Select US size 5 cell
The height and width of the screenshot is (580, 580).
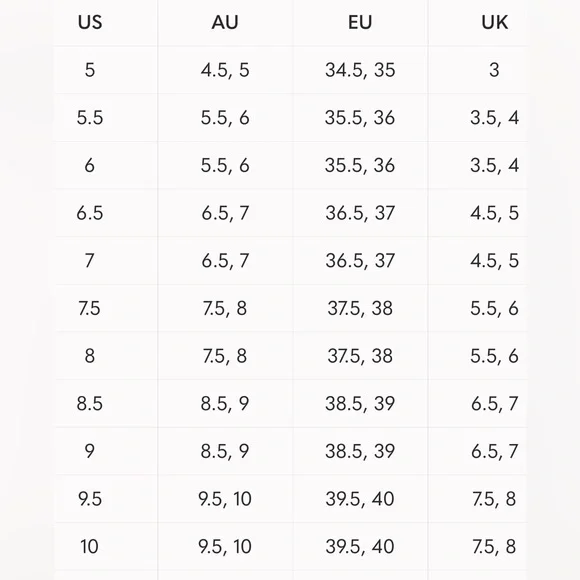[x=90, y=70]
